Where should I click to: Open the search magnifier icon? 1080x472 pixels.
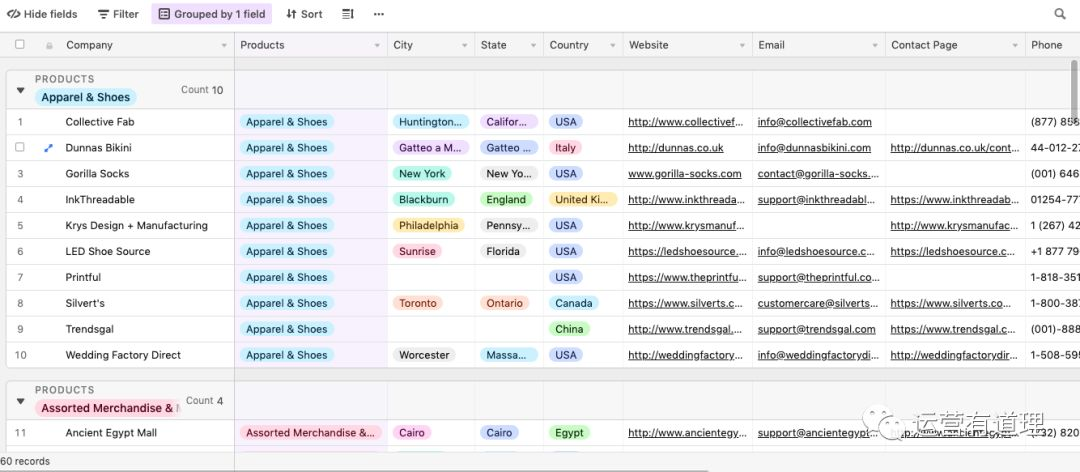[x=1060, y=14]
